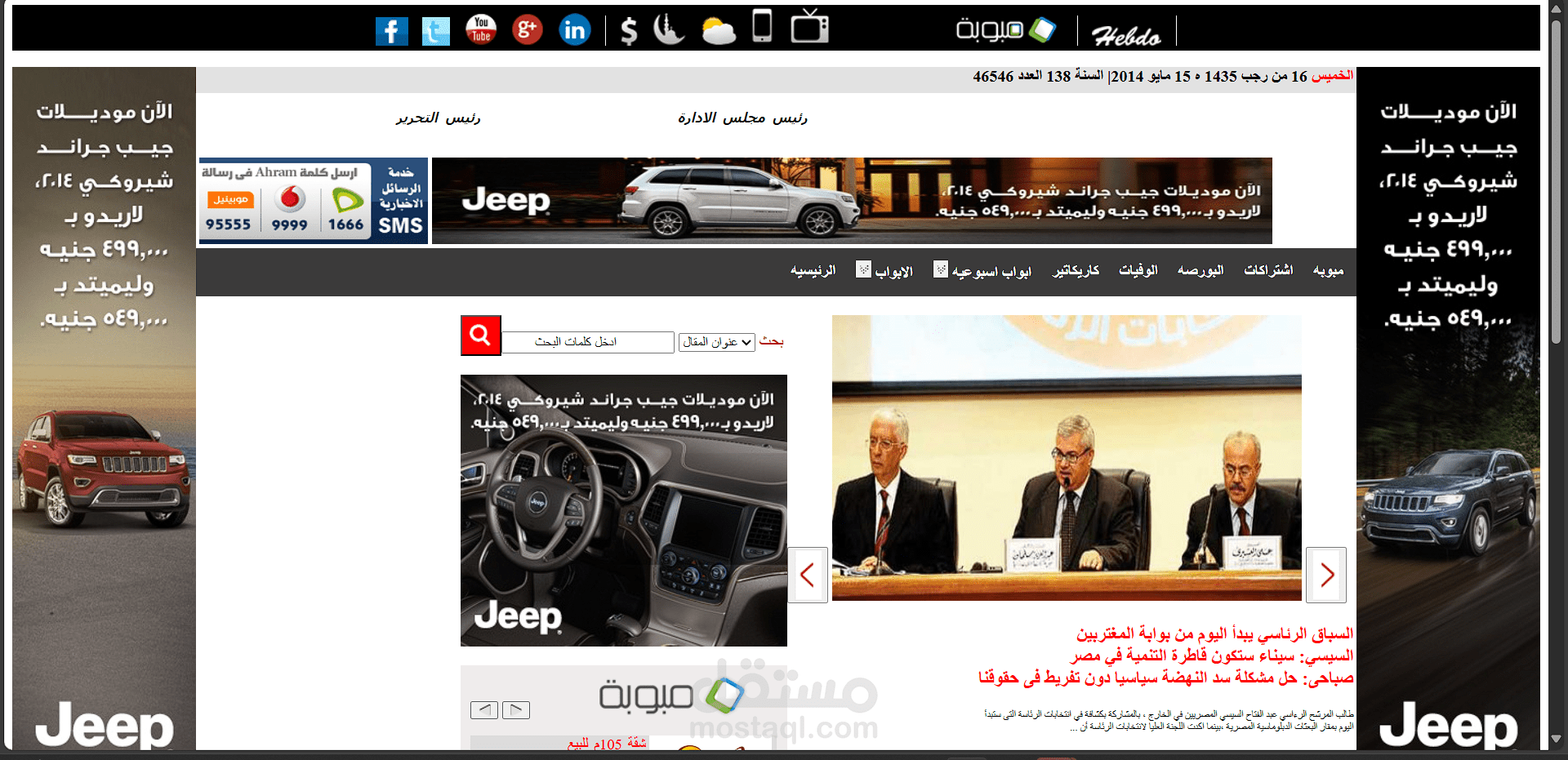Open the اشتراكات menu item

[1268, 270]
